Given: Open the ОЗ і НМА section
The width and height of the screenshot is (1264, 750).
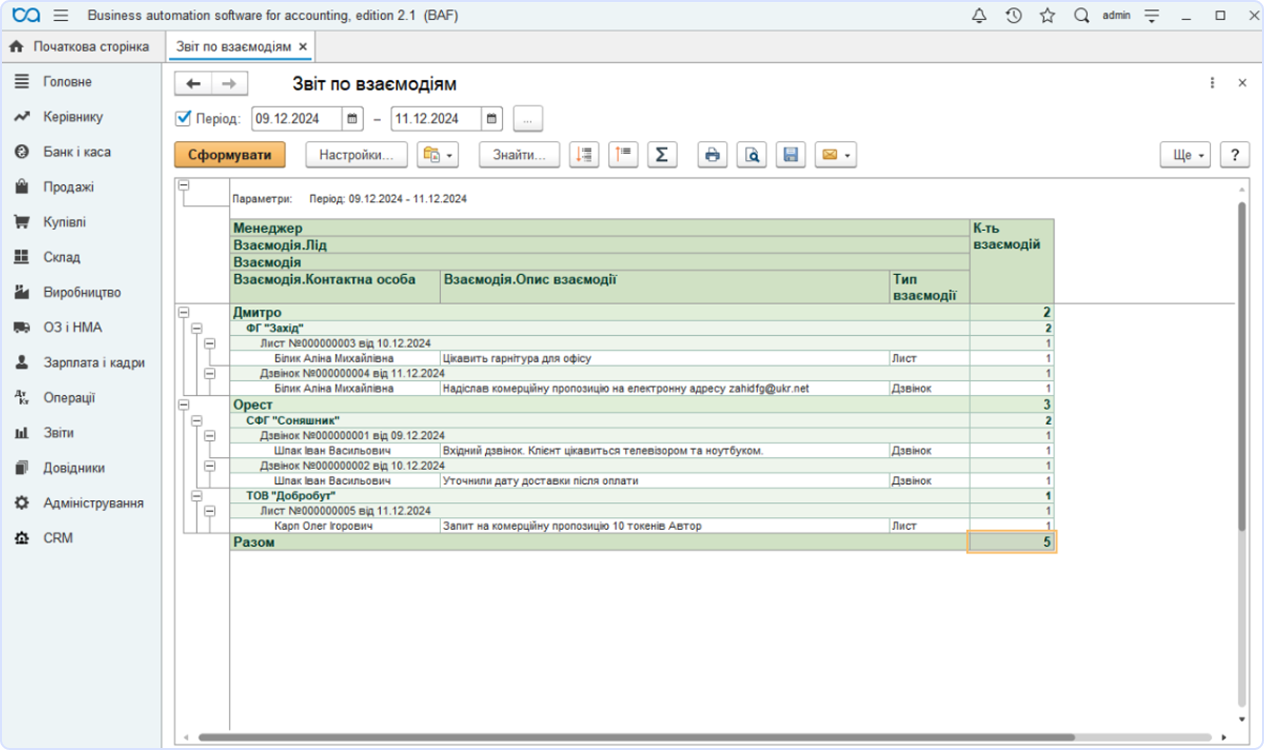Looking at the screenshot, I should tap(72, 328).
